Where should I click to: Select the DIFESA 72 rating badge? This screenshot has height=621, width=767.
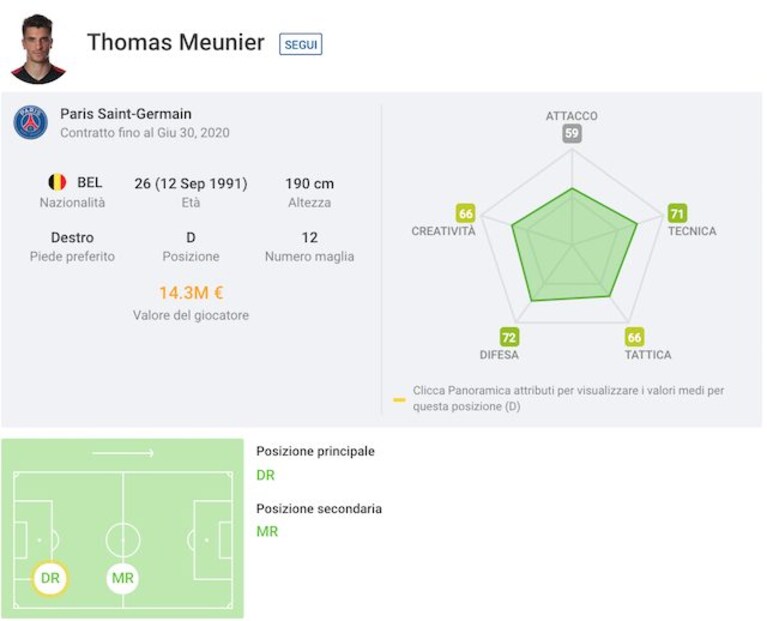[x=509, y=337]
